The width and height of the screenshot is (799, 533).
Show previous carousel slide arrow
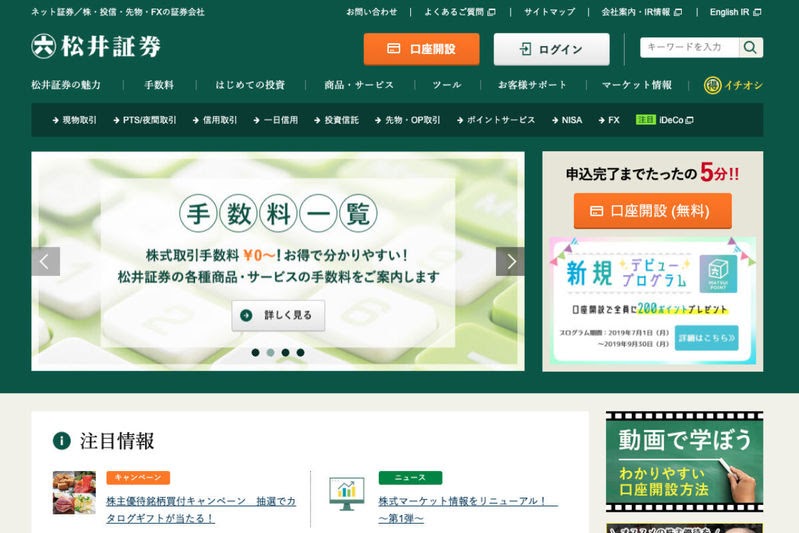pos(45,261)
